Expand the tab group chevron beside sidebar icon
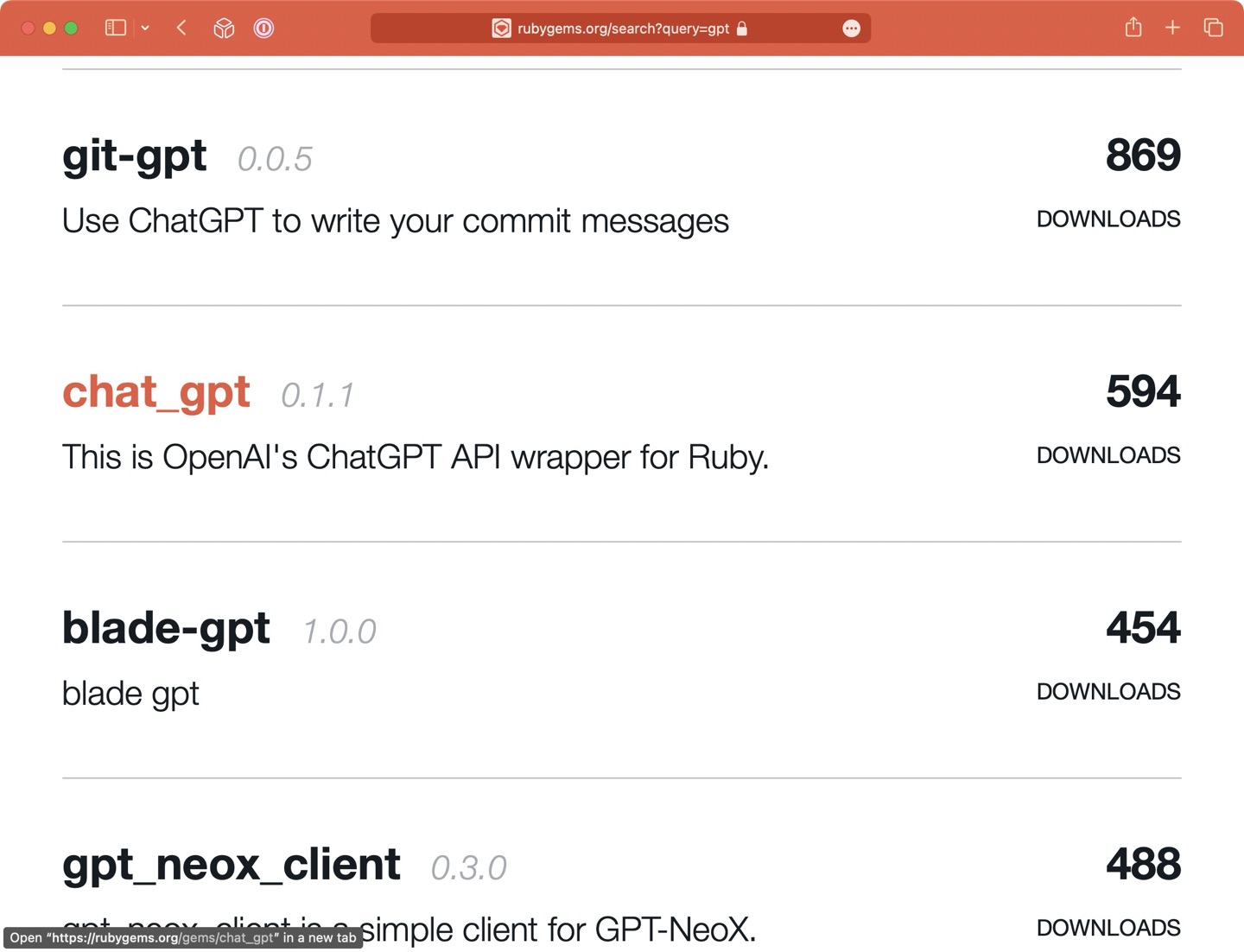This screenshot has width=1244, height=952. [x=145, y=28]
